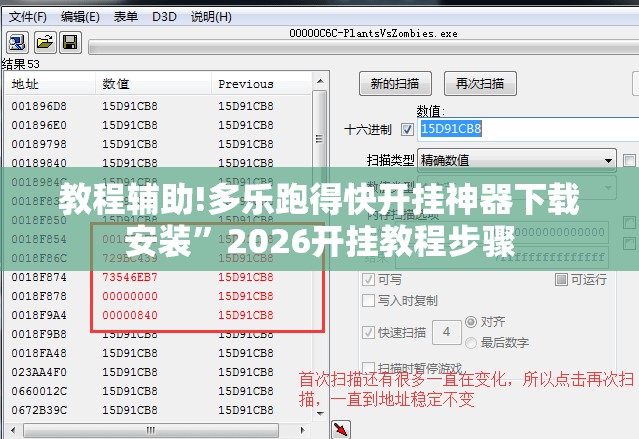Select address row 0660012C
The image size is (639, 439).
pos(159,391)
